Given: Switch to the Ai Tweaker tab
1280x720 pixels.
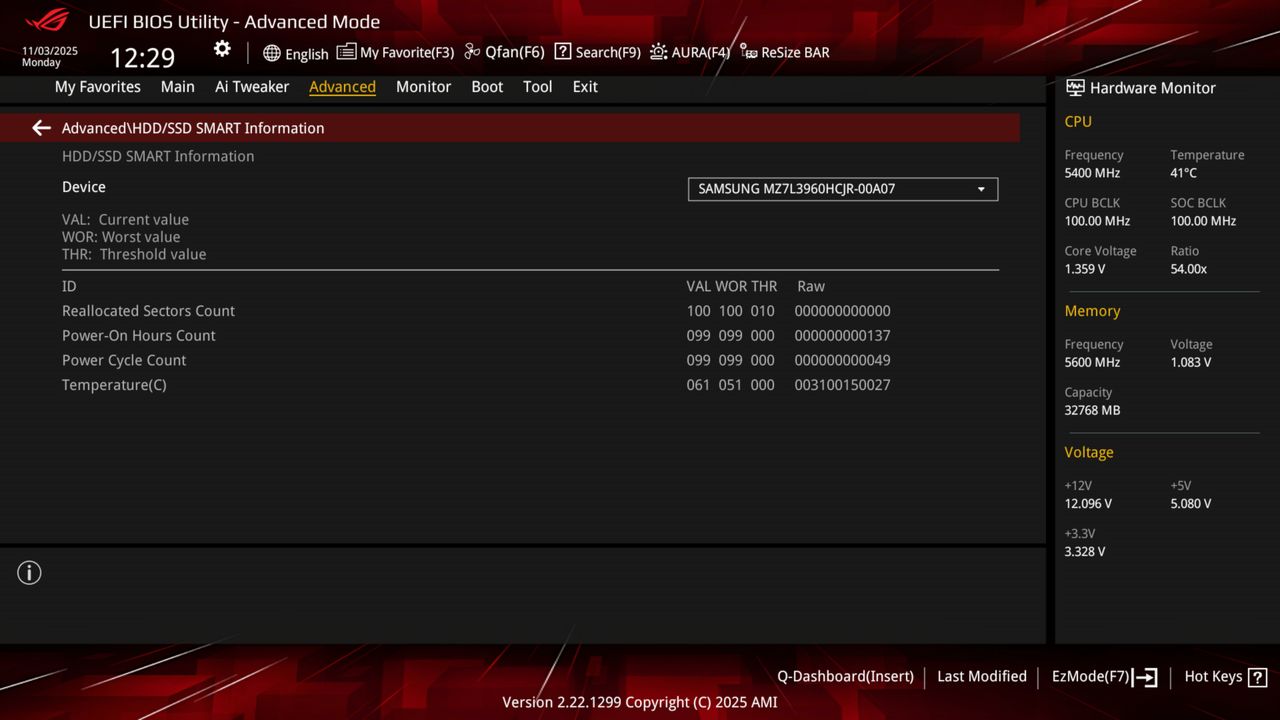Looking at the screenshot, I should coord(252,87).
